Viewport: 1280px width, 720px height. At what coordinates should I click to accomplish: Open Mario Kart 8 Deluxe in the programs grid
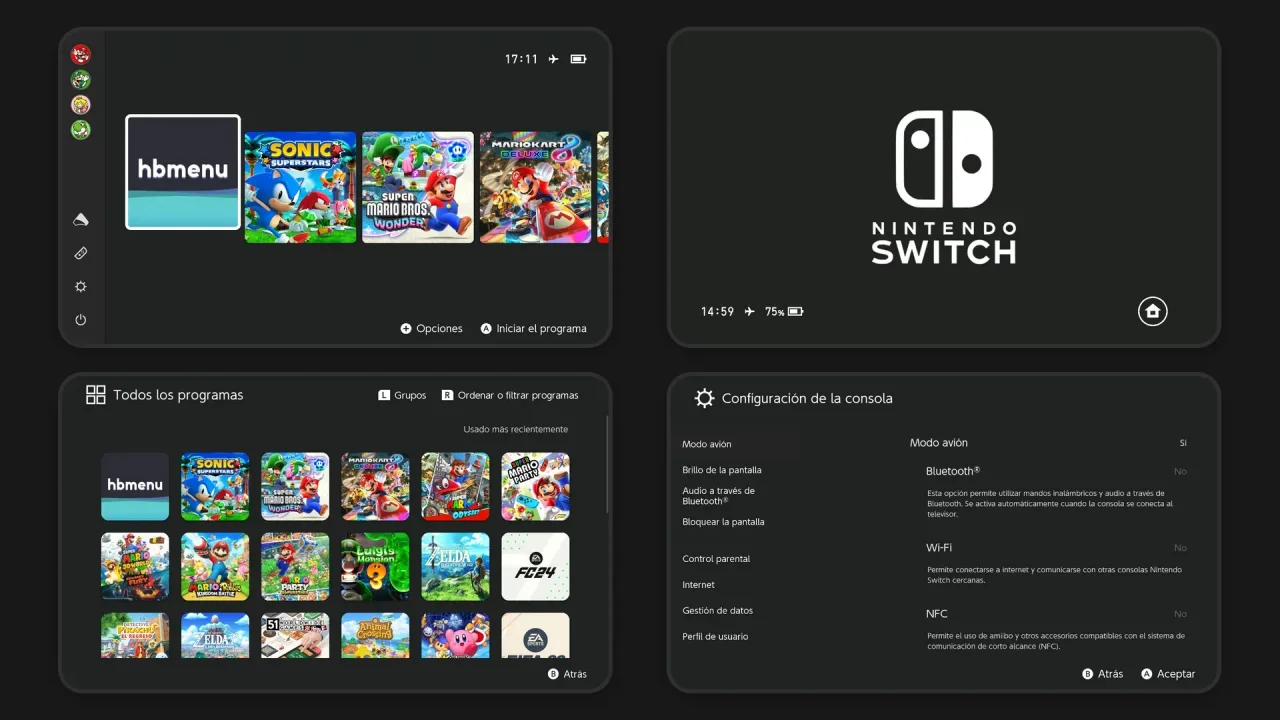tap(375, 486)
